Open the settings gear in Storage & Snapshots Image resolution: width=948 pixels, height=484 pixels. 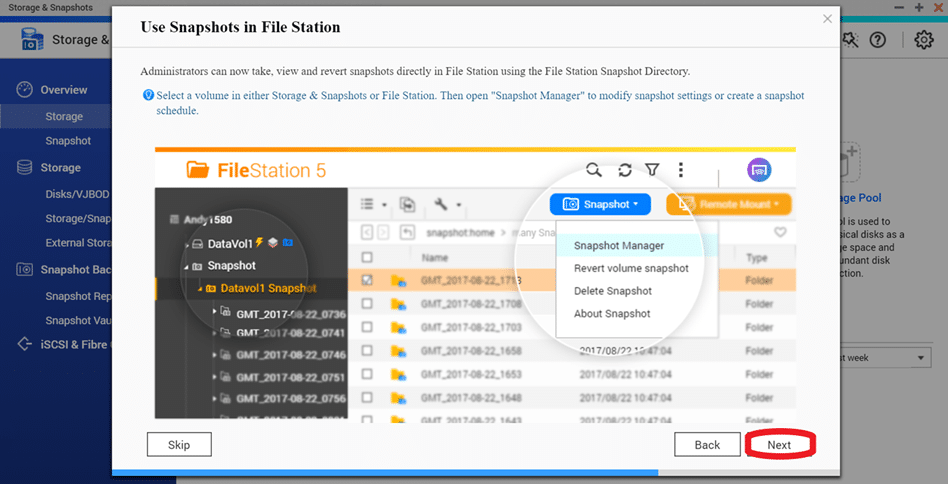point(924,40)
